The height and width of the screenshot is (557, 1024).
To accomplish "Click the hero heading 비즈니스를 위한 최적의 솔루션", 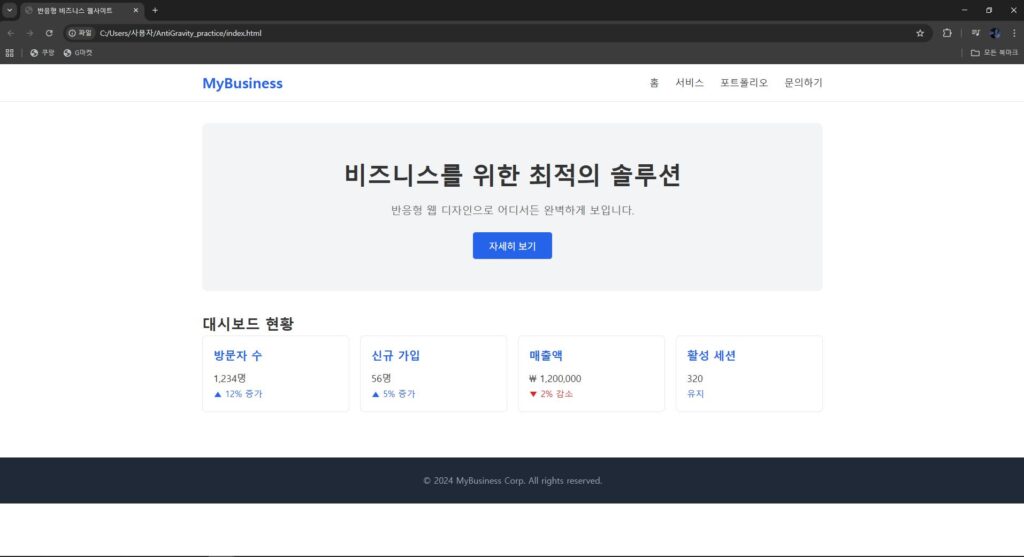I will pos(512,175).
